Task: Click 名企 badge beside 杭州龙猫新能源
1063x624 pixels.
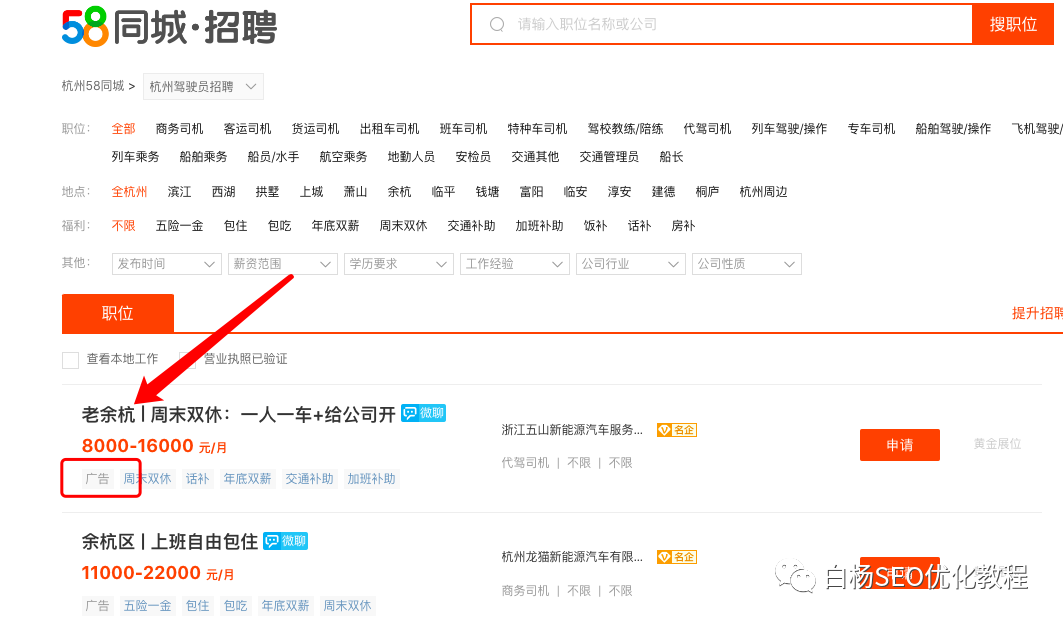Action: coord(677,557)
